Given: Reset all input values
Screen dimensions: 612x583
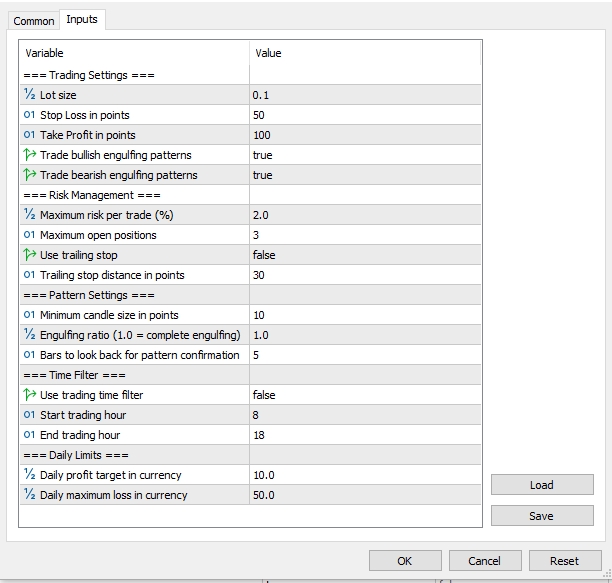Looking at the screenshot, I should [x=565, y=561].
